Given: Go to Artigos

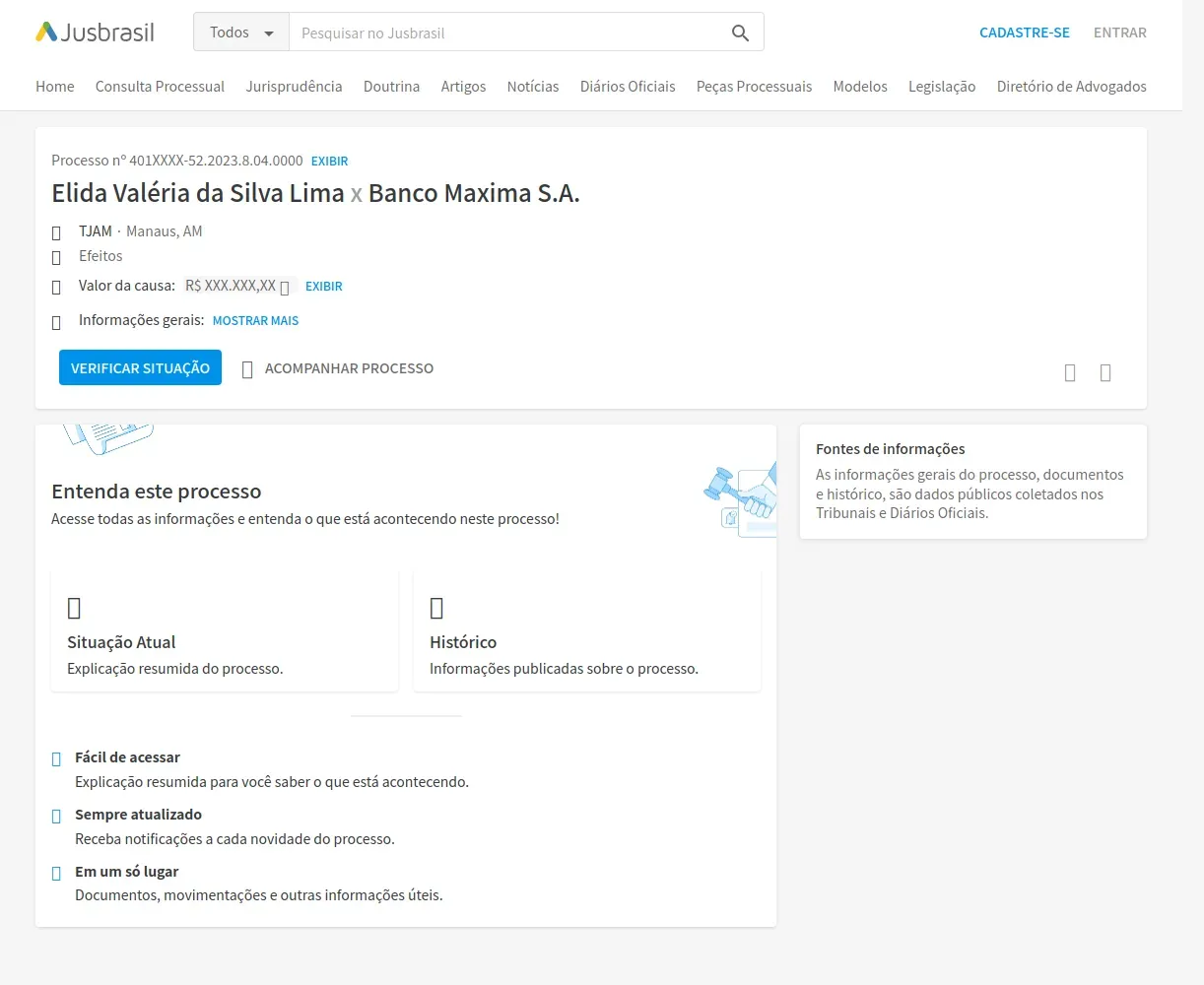Looking at the screenshot, I should (x=463, y=87).
